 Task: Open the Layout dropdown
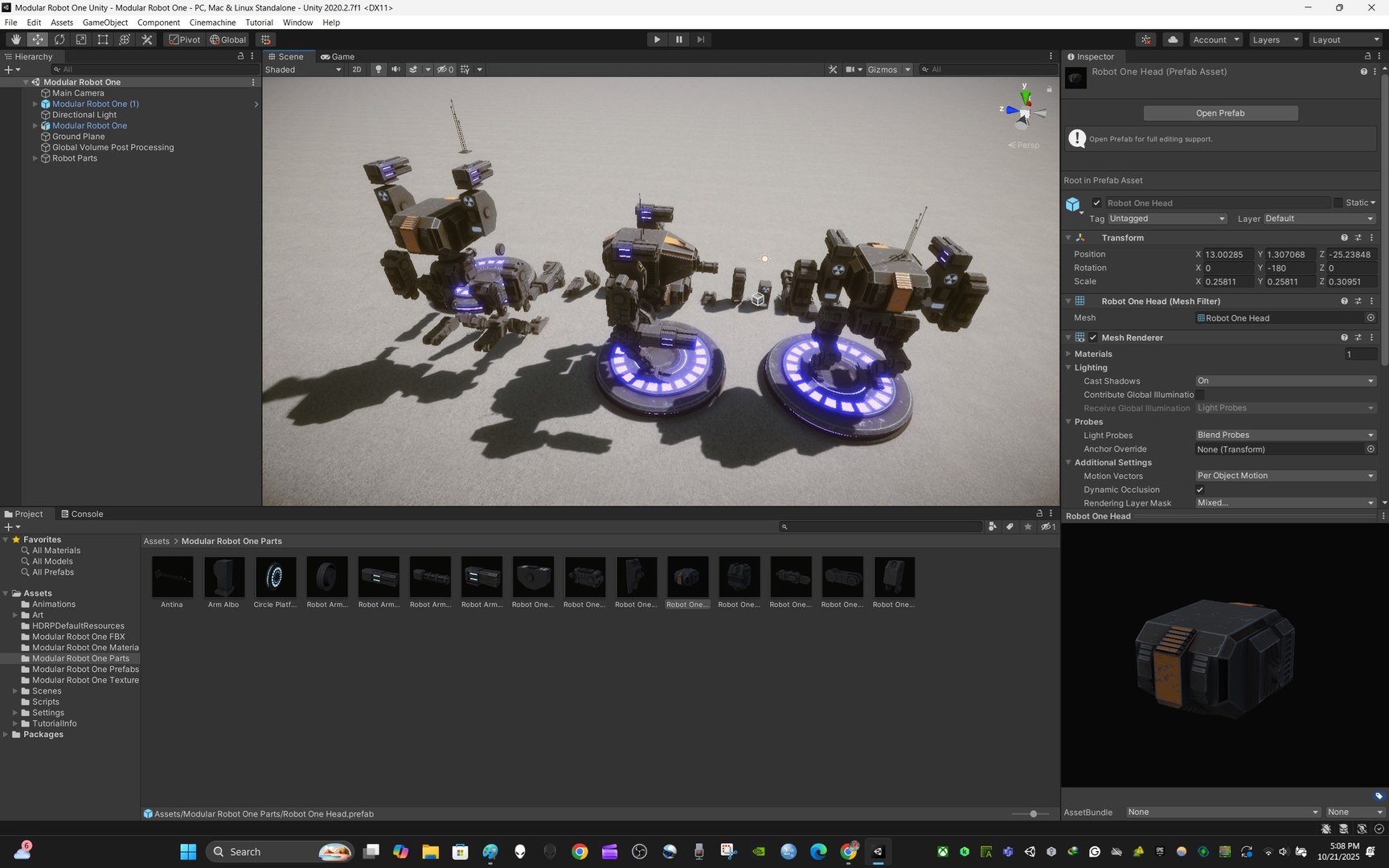[1346, 39]
